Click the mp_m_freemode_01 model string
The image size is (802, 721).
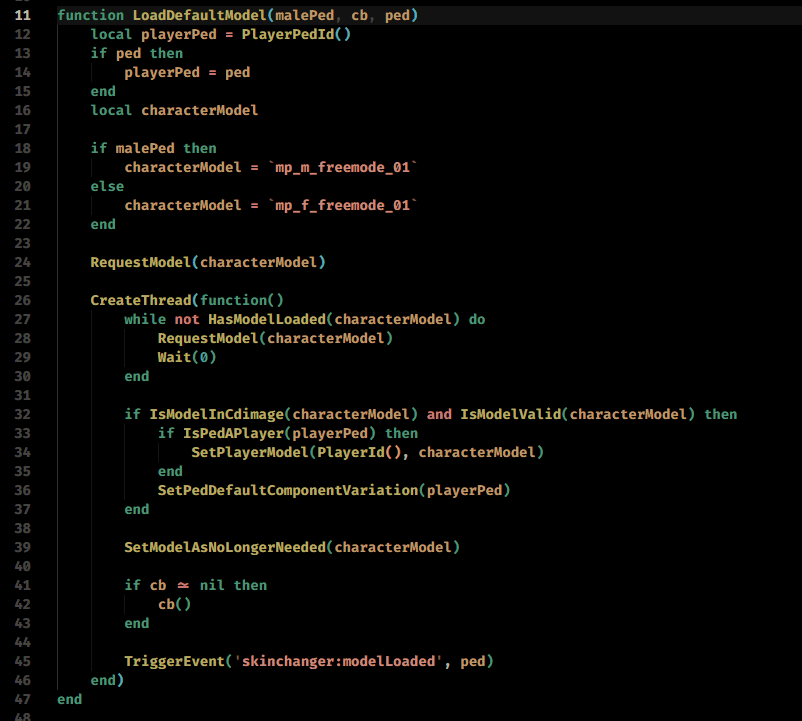coord(344,167)
